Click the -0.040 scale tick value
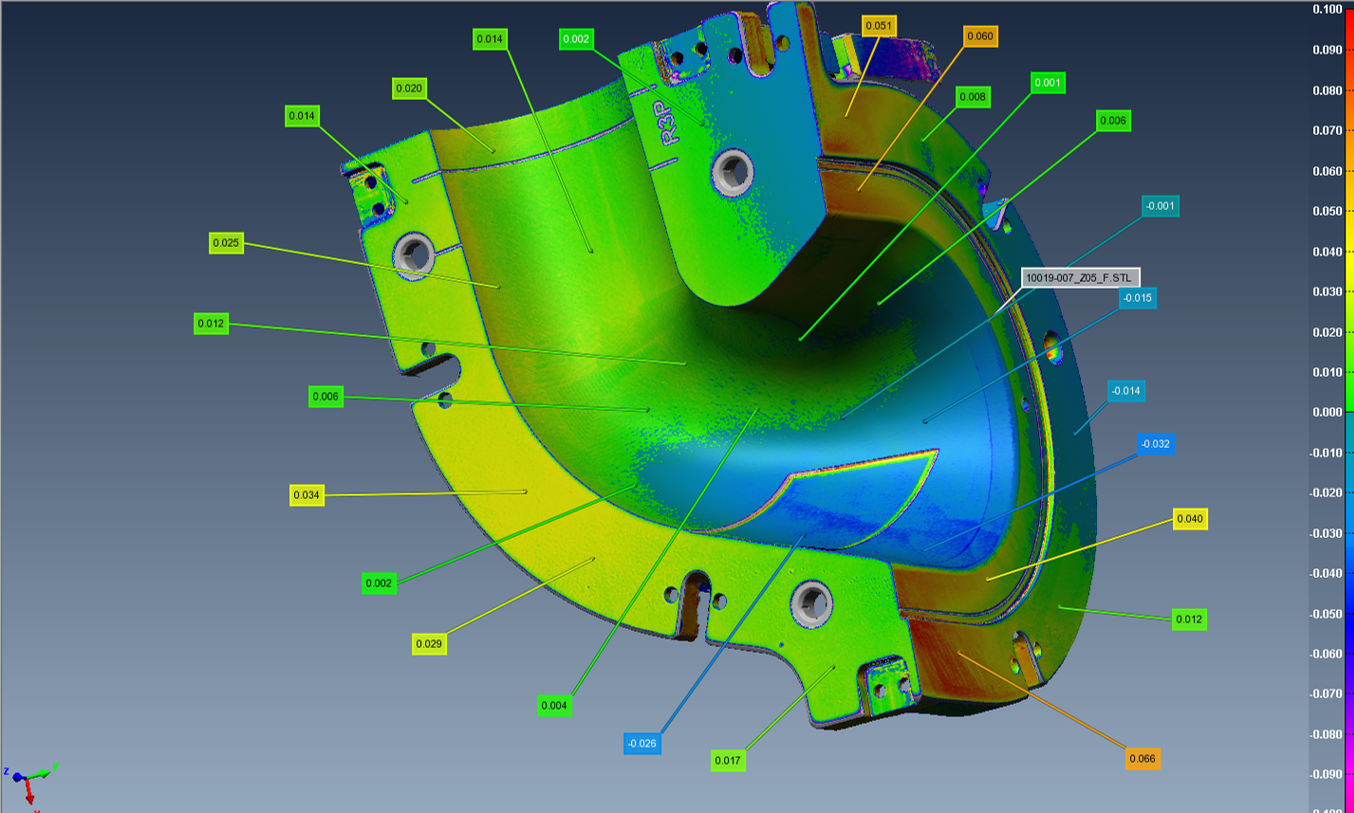 pos(1326,573)
